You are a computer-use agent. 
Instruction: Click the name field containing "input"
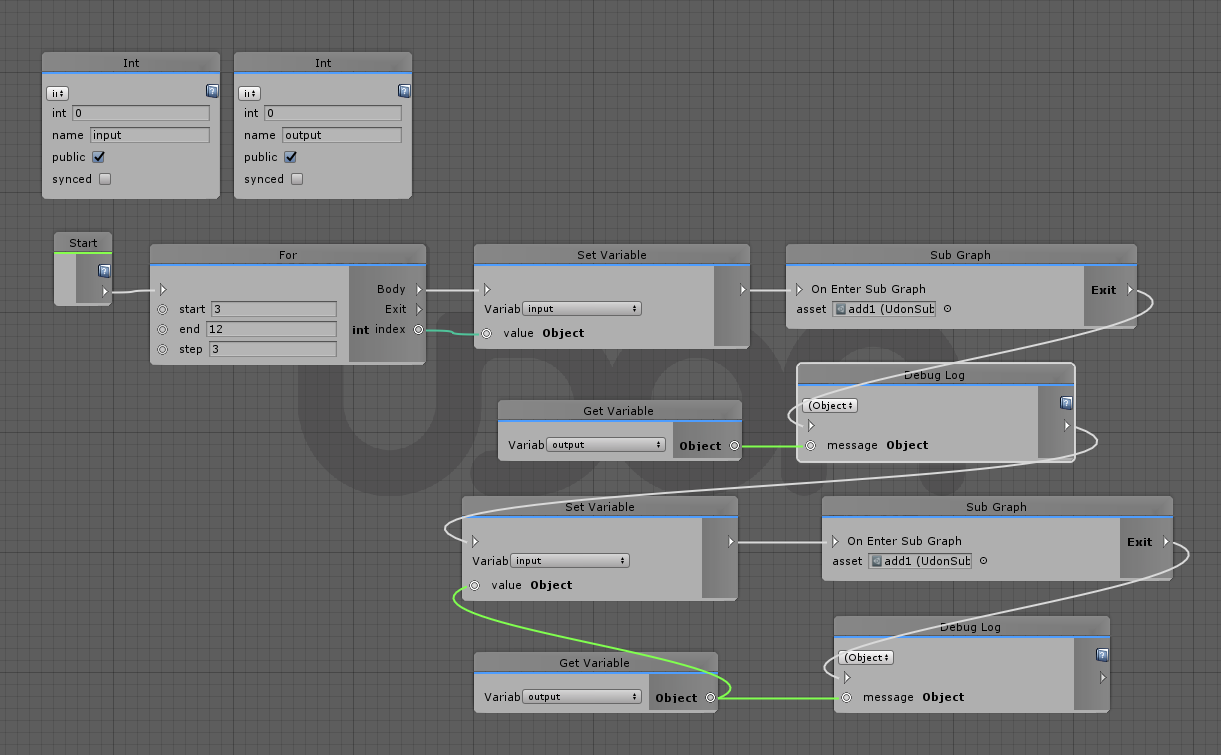pyautogui.click(x=150, y=135)
